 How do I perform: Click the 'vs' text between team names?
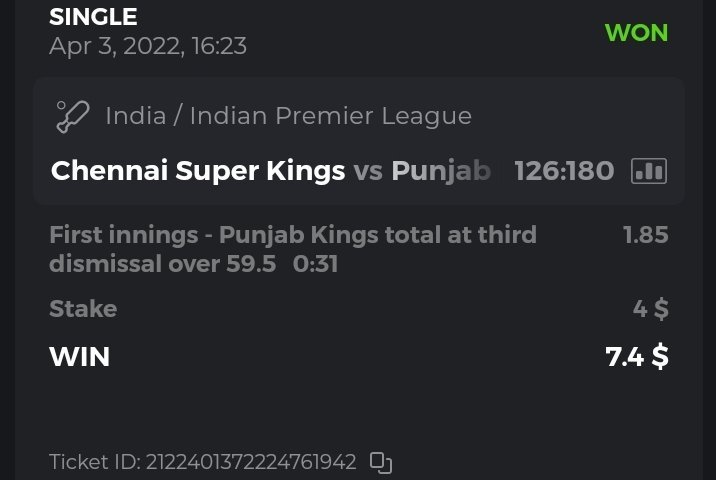coord(368,171)
